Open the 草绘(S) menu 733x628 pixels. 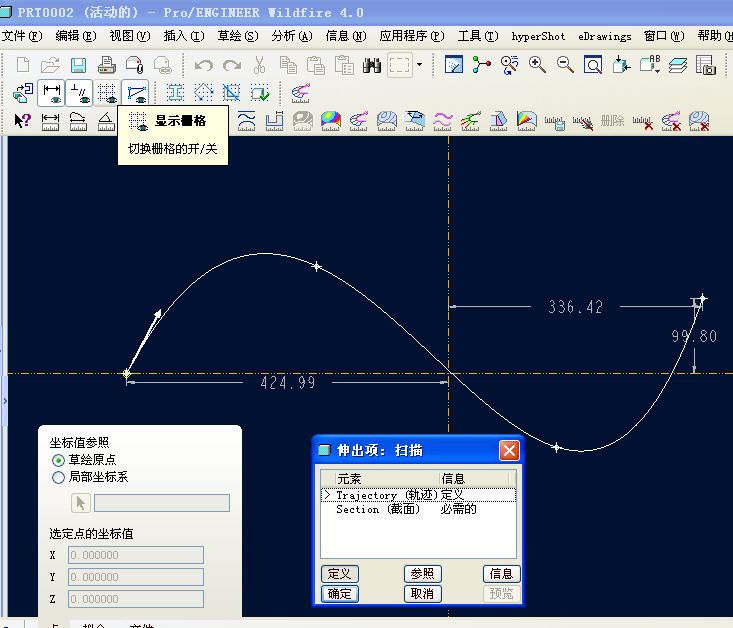pos(238,36)
